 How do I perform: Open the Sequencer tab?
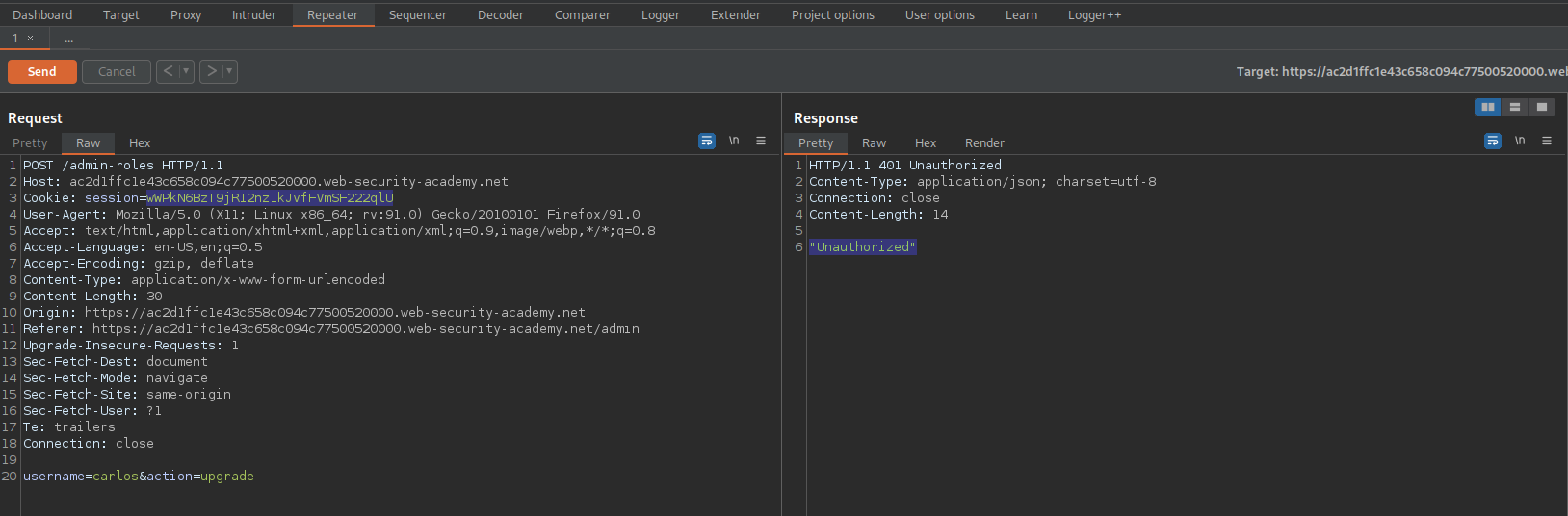tap(418, 14)
